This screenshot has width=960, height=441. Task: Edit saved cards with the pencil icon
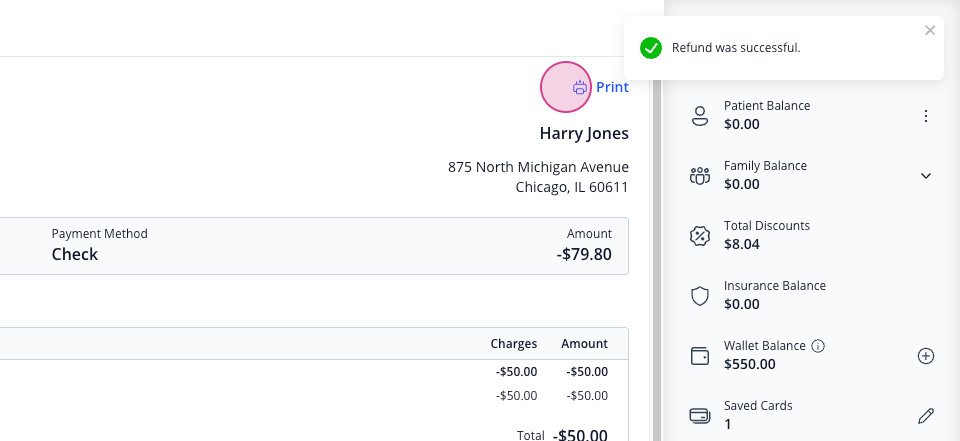pos(926,416)
